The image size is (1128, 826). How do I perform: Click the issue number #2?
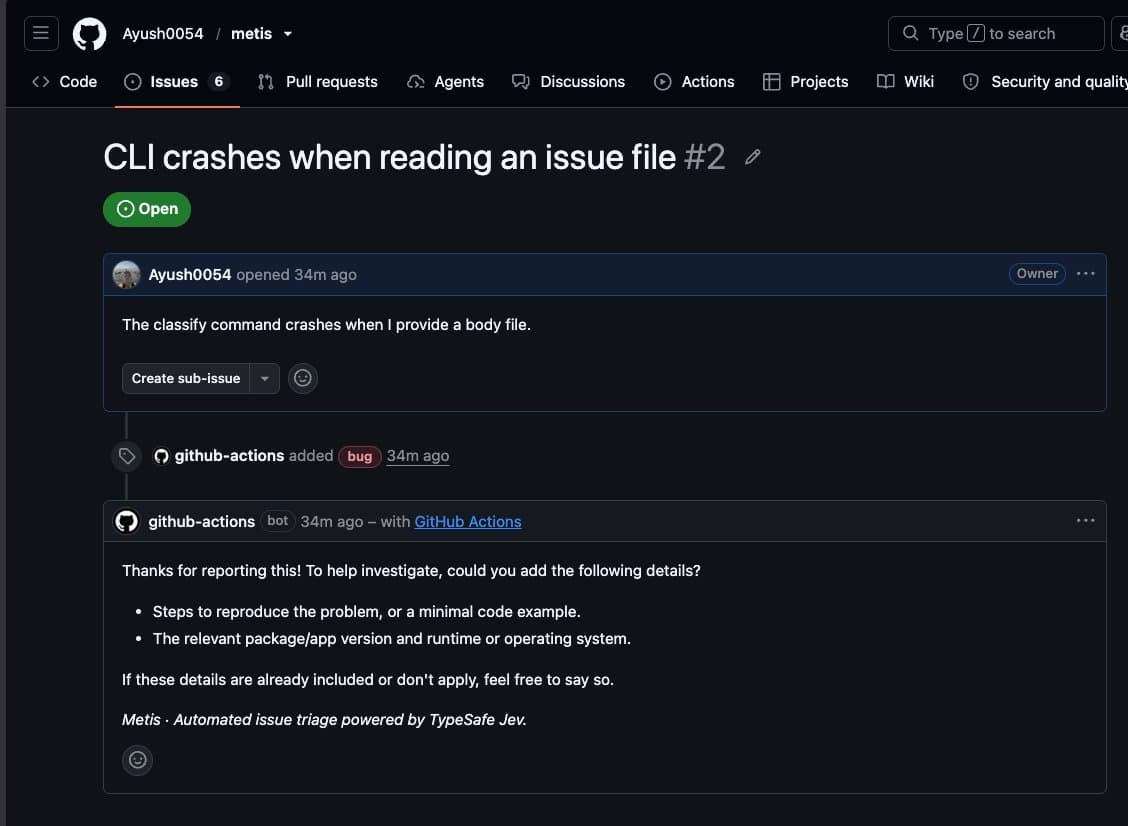[x=704, y=157]
